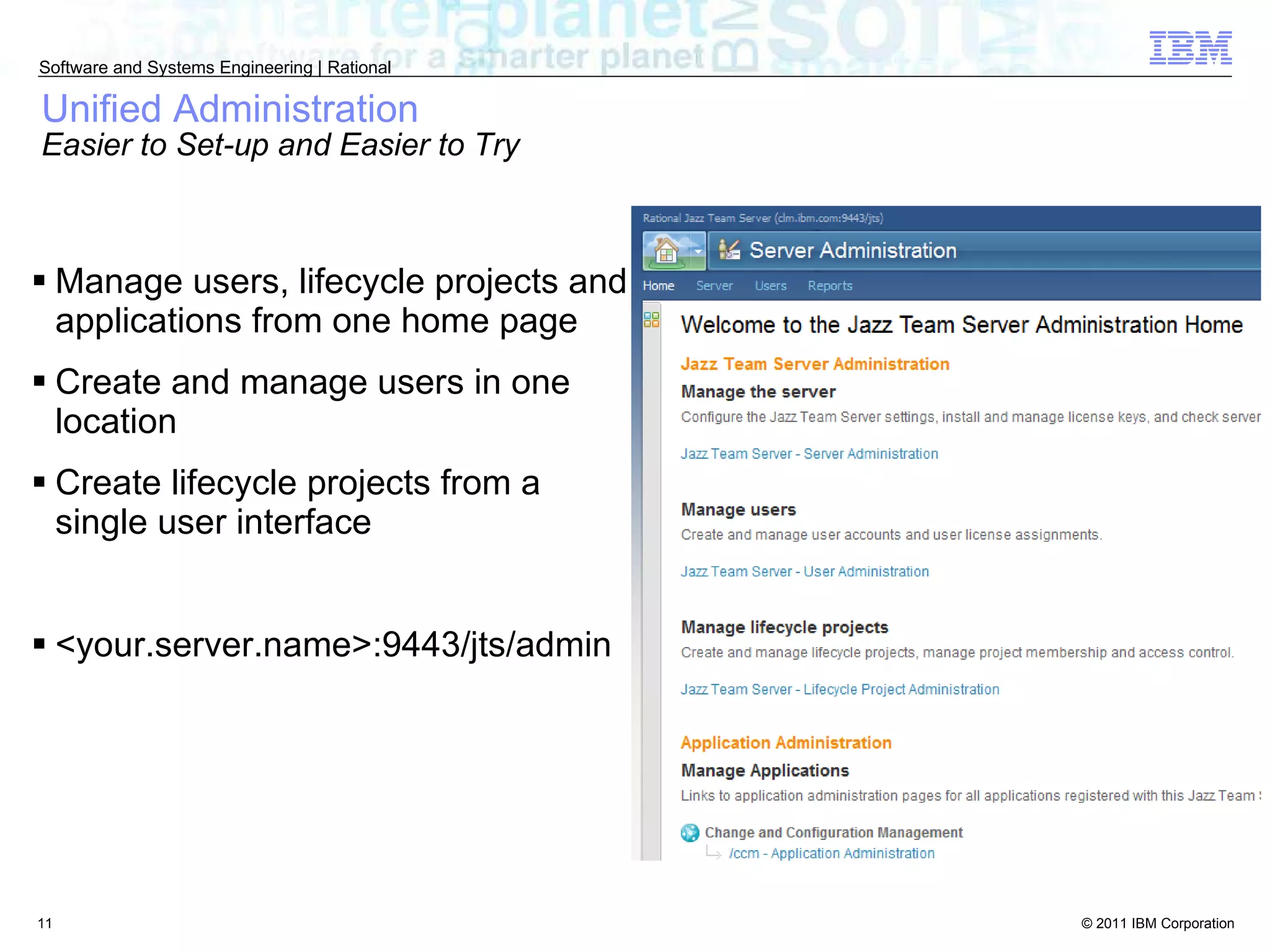Click 'Create and manage lifecycle projects' description text
The height and width of the screenshot is (952, 1270).
(x=957, y=653)
